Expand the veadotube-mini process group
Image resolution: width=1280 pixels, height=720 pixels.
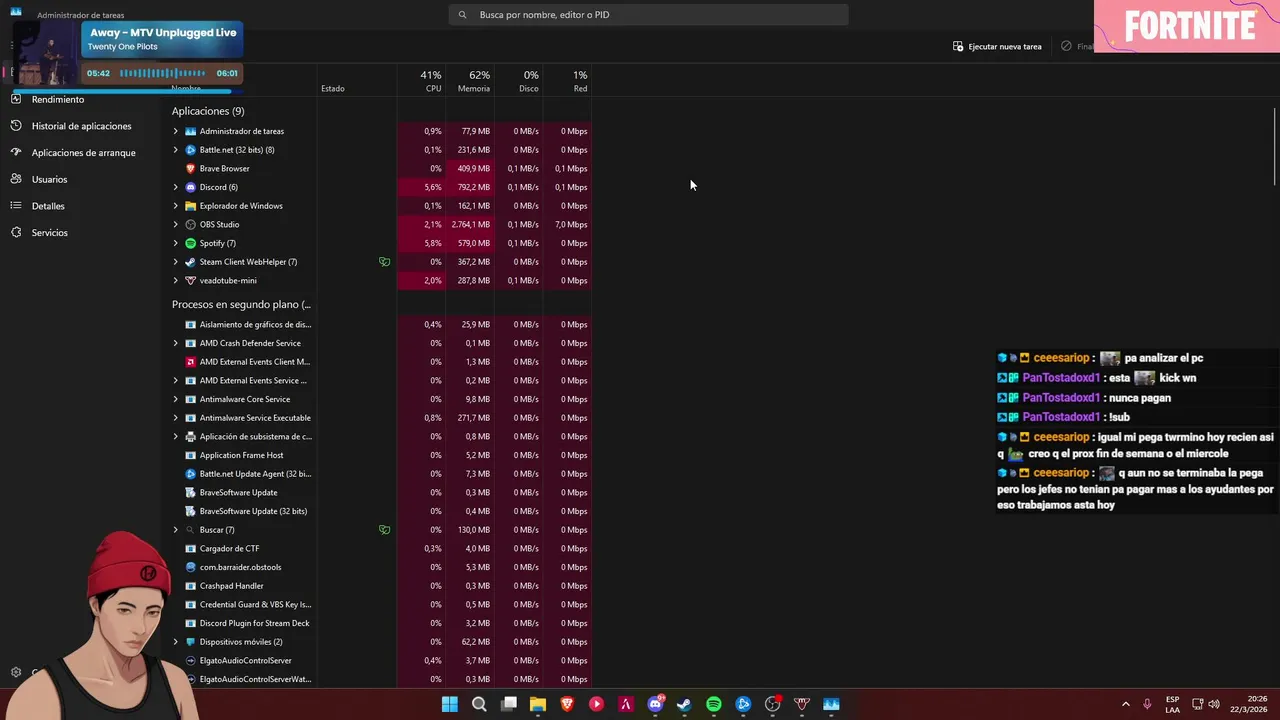175,280
